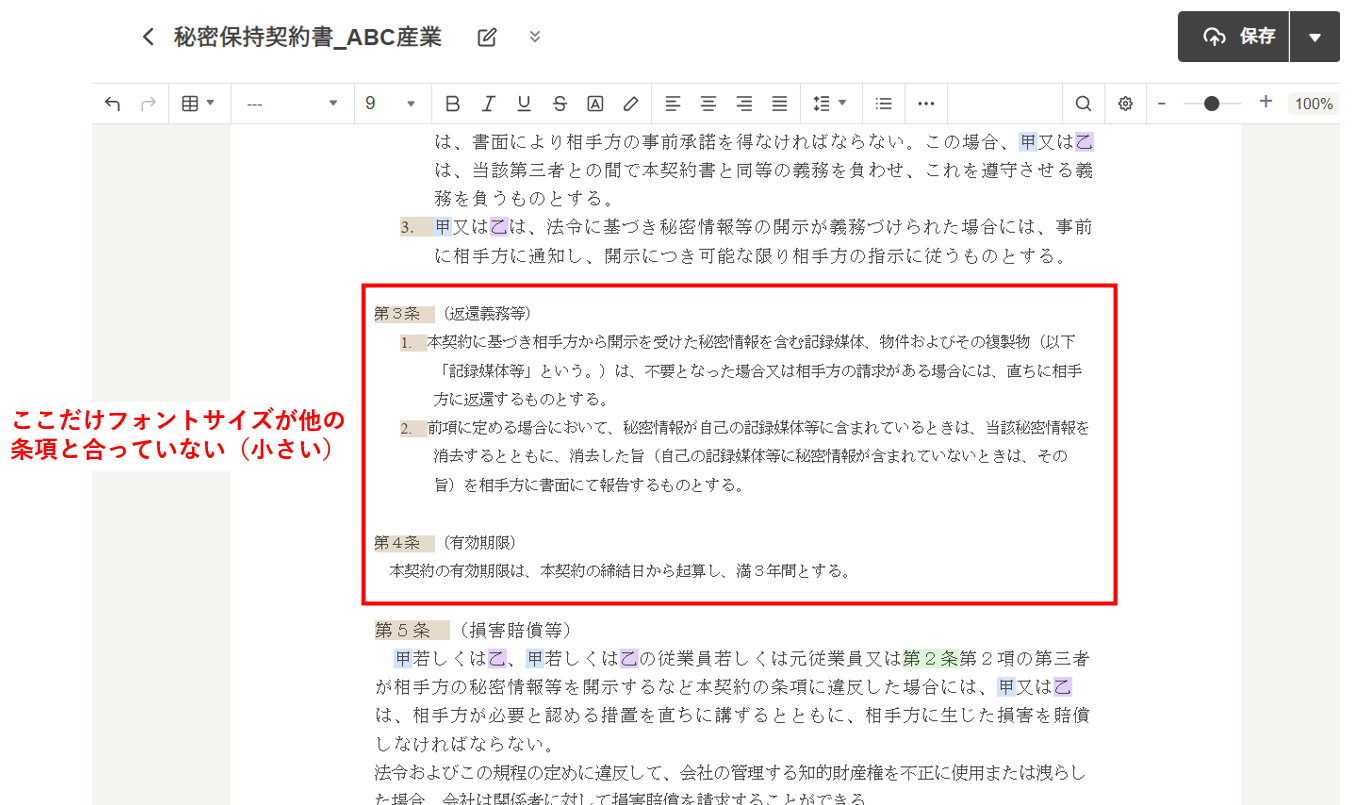
Task: Open the more options ellipsis menu
Action: point(926,103)
